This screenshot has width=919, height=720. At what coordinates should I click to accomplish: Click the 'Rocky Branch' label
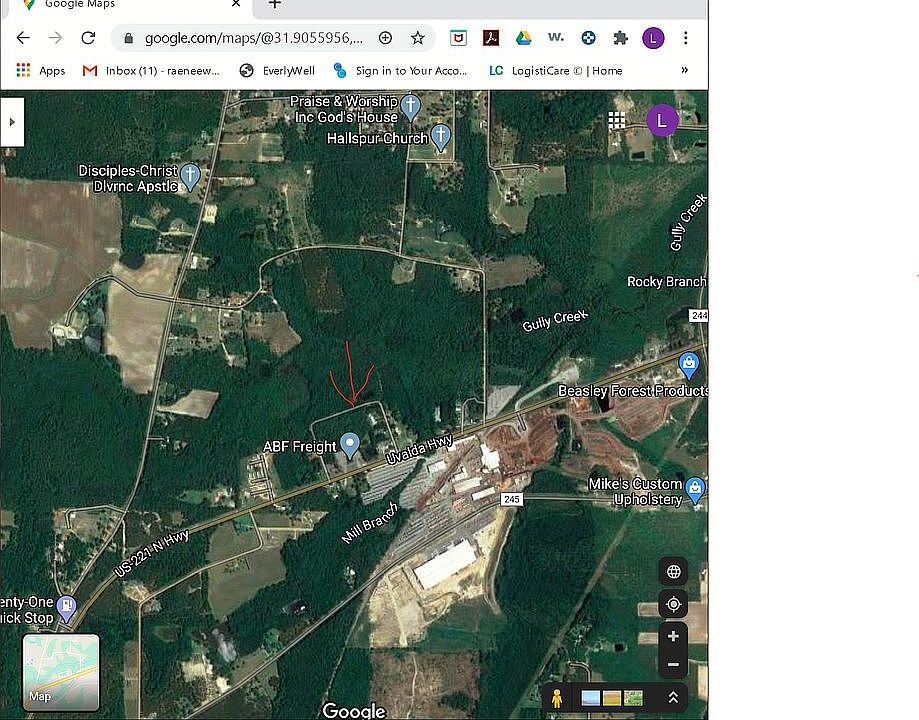(x=666, y=281)
